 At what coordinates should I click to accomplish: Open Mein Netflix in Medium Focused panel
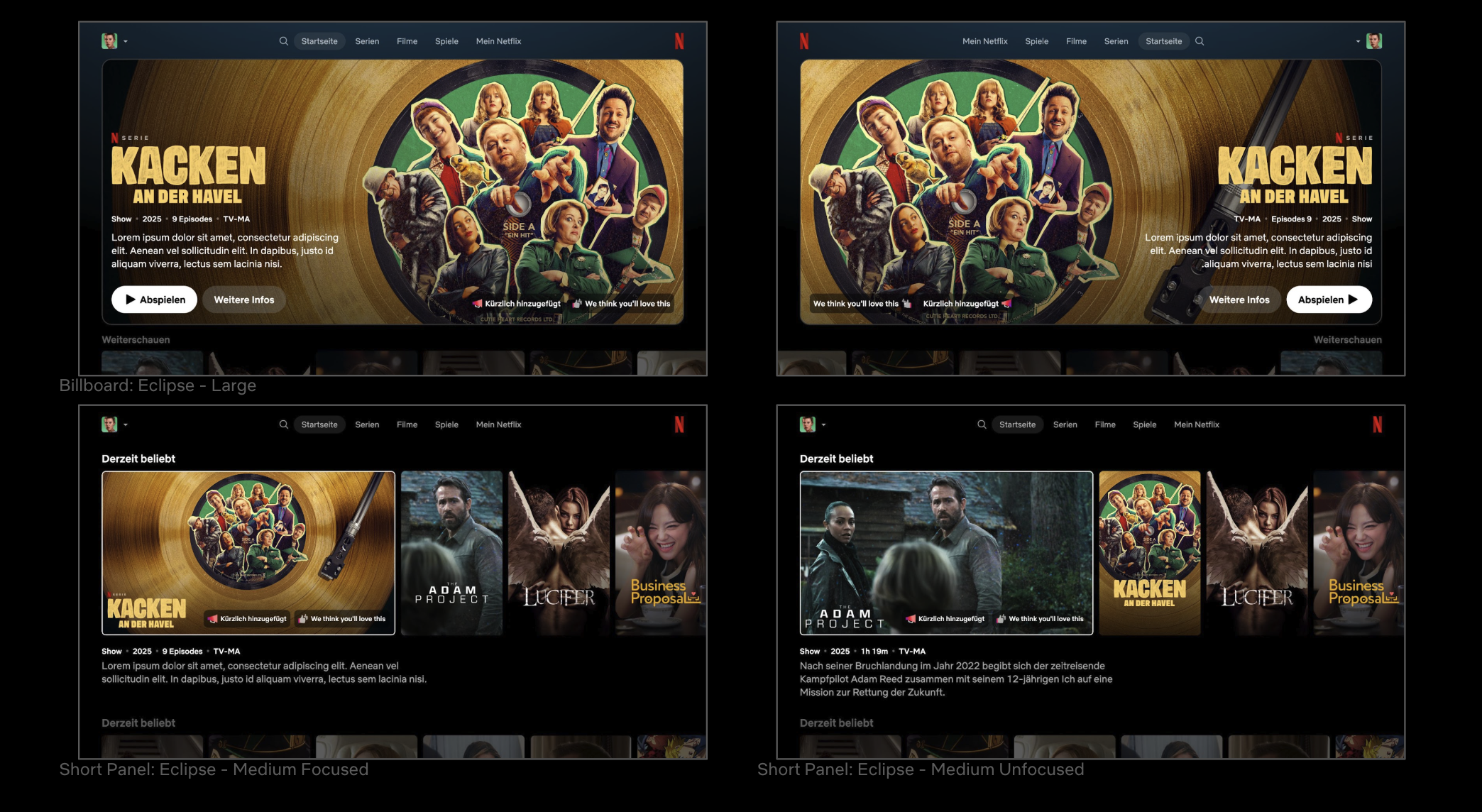point(498,424)
